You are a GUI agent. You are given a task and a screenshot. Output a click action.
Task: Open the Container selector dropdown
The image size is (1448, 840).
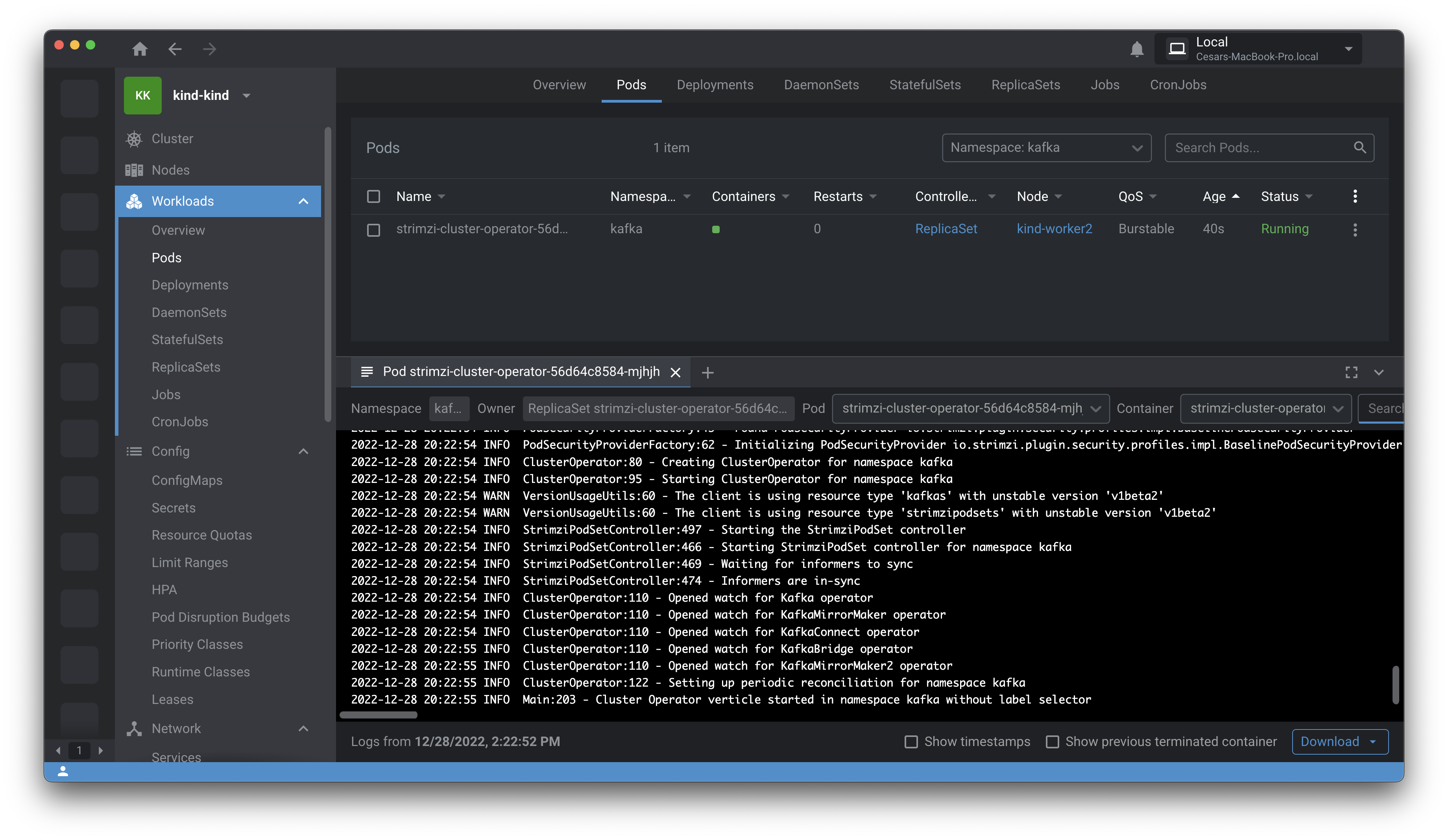pyautogui.click(x=1266, y=408)
